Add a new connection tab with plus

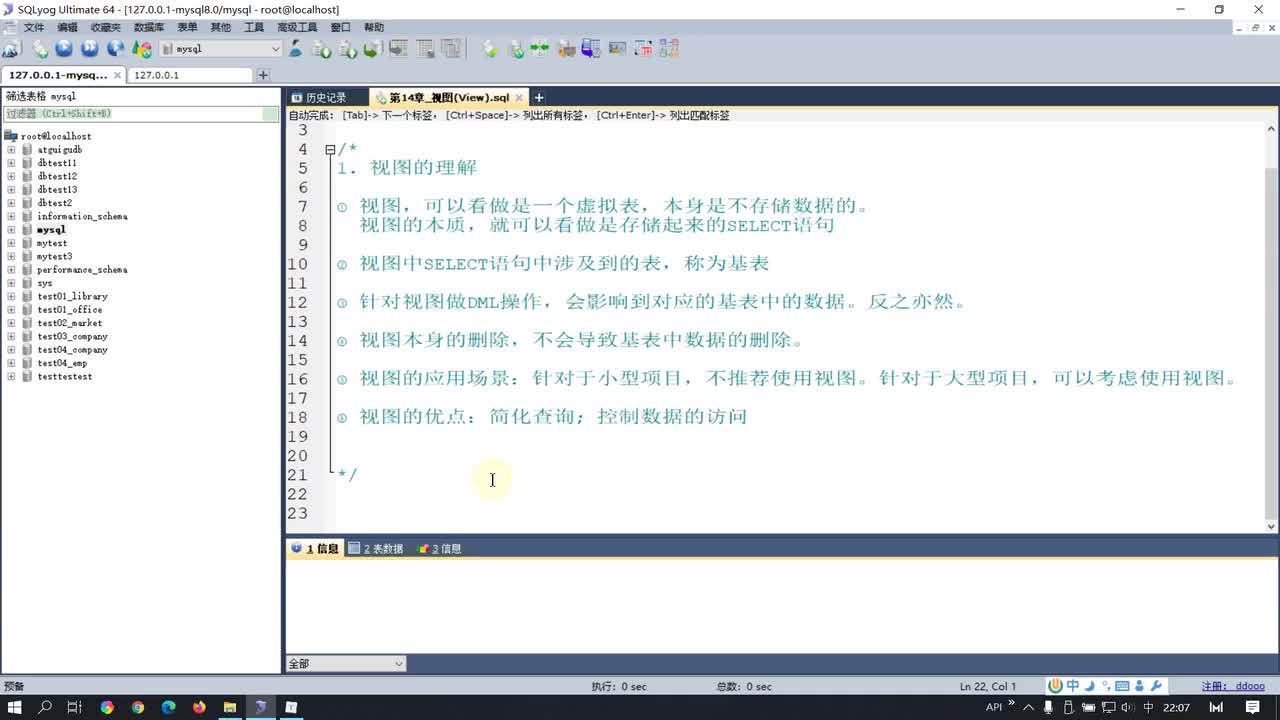[263, 75]
